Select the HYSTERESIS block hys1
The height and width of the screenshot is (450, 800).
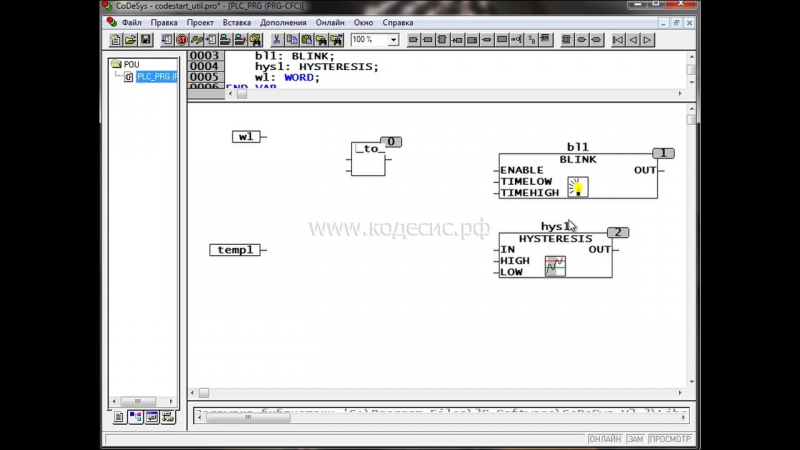point(555,240)
